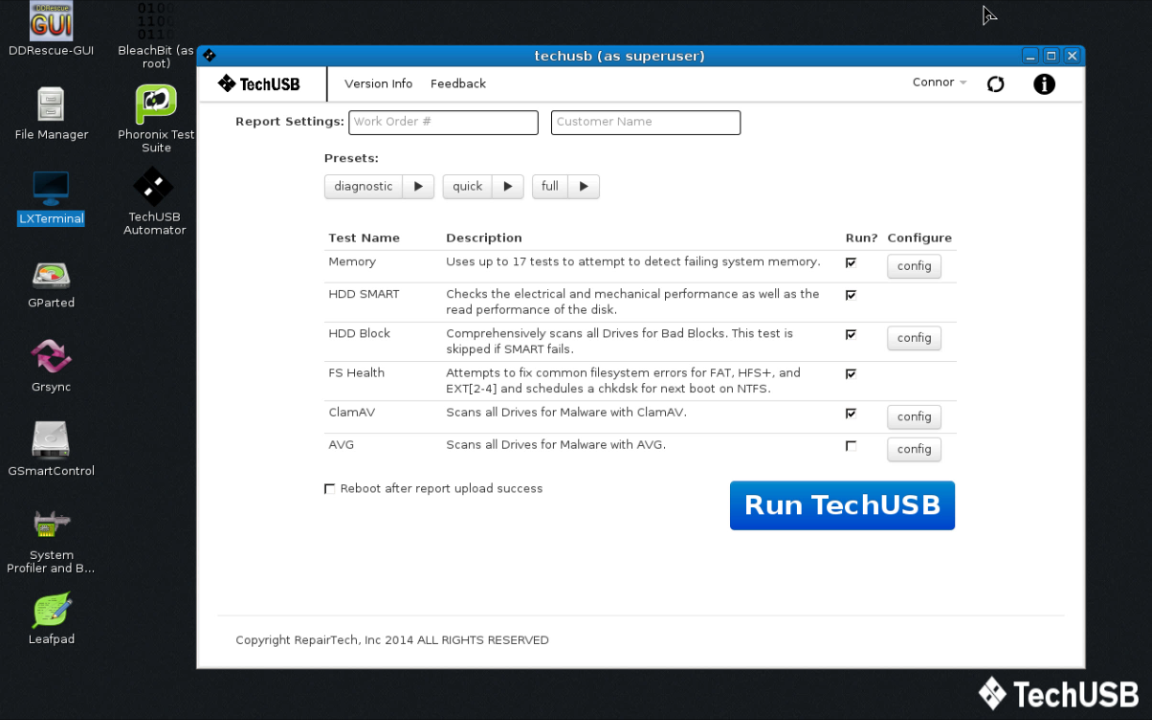Uncheck the Memory test Run checkbox
Viewport: 1152px width, 720px height.
pos(851,262)
